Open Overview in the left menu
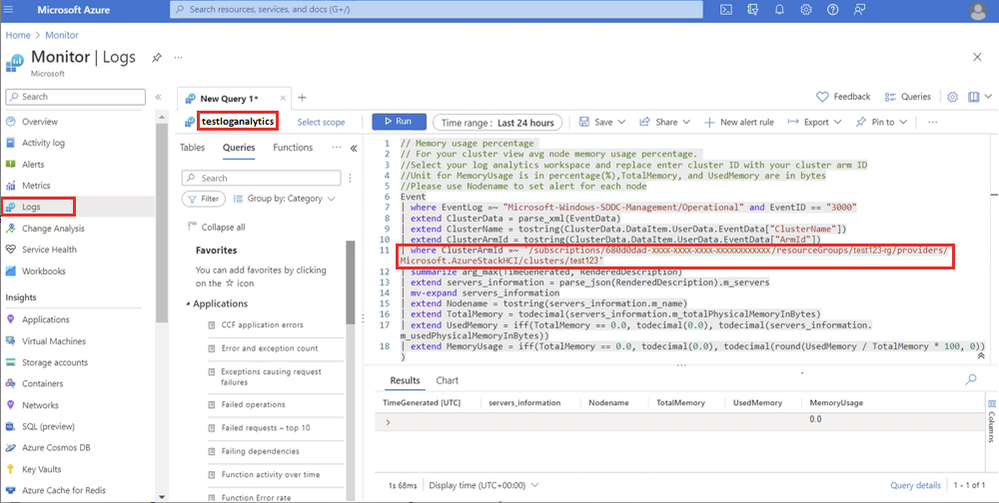This screenshot has height=503, width=999. pyautogui.click(x=40, y=122)
